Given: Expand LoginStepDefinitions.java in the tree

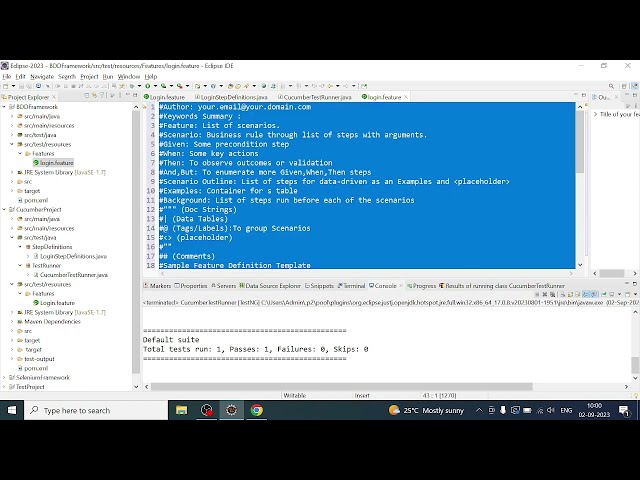Looking at the screenshot, I should point(28,256).
